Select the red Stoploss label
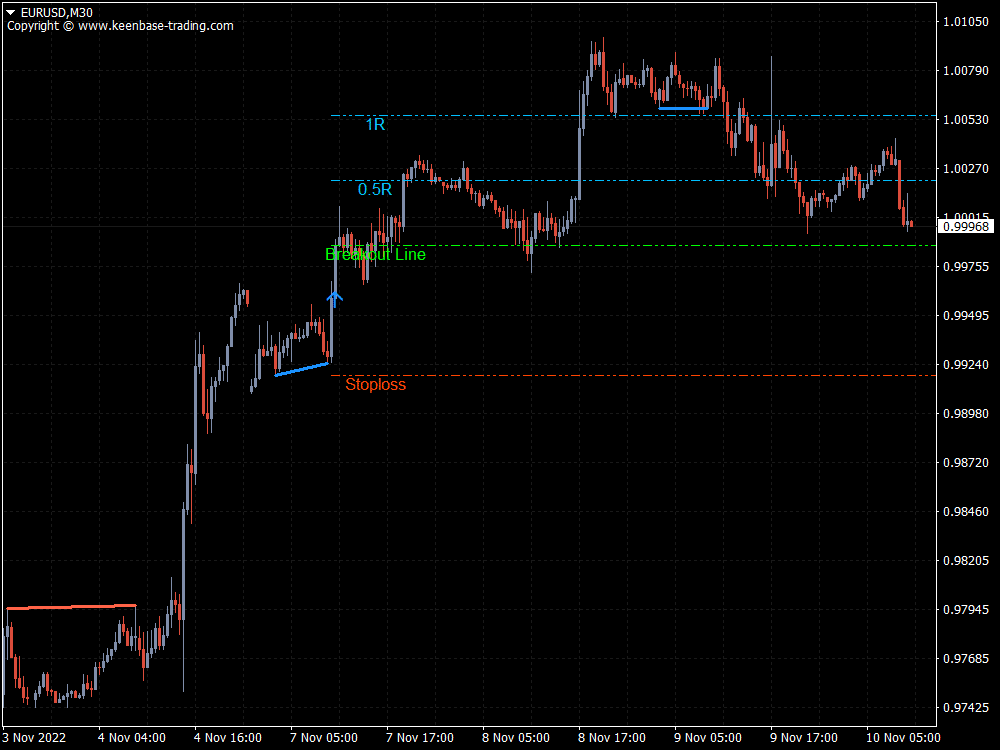The height and width of the screenshot is (750, 1000). click(375, 385)
